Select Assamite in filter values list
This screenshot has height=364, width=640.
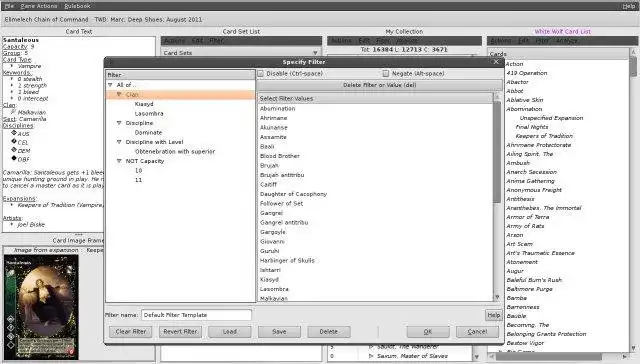tap(273, 137)
